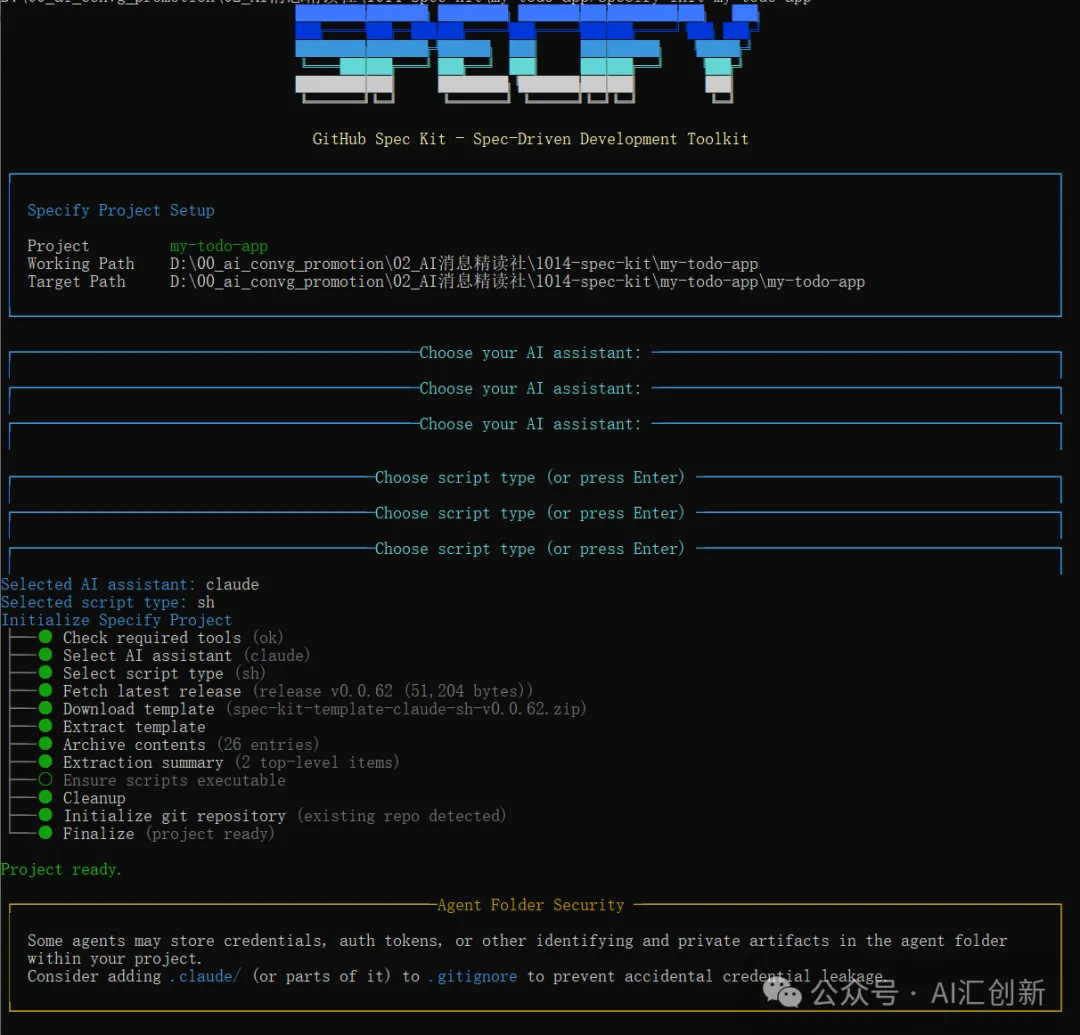Click the green my-todo-app project name
The image size is (1080, 1035).
pyautogui.click(x=219, y=246)
